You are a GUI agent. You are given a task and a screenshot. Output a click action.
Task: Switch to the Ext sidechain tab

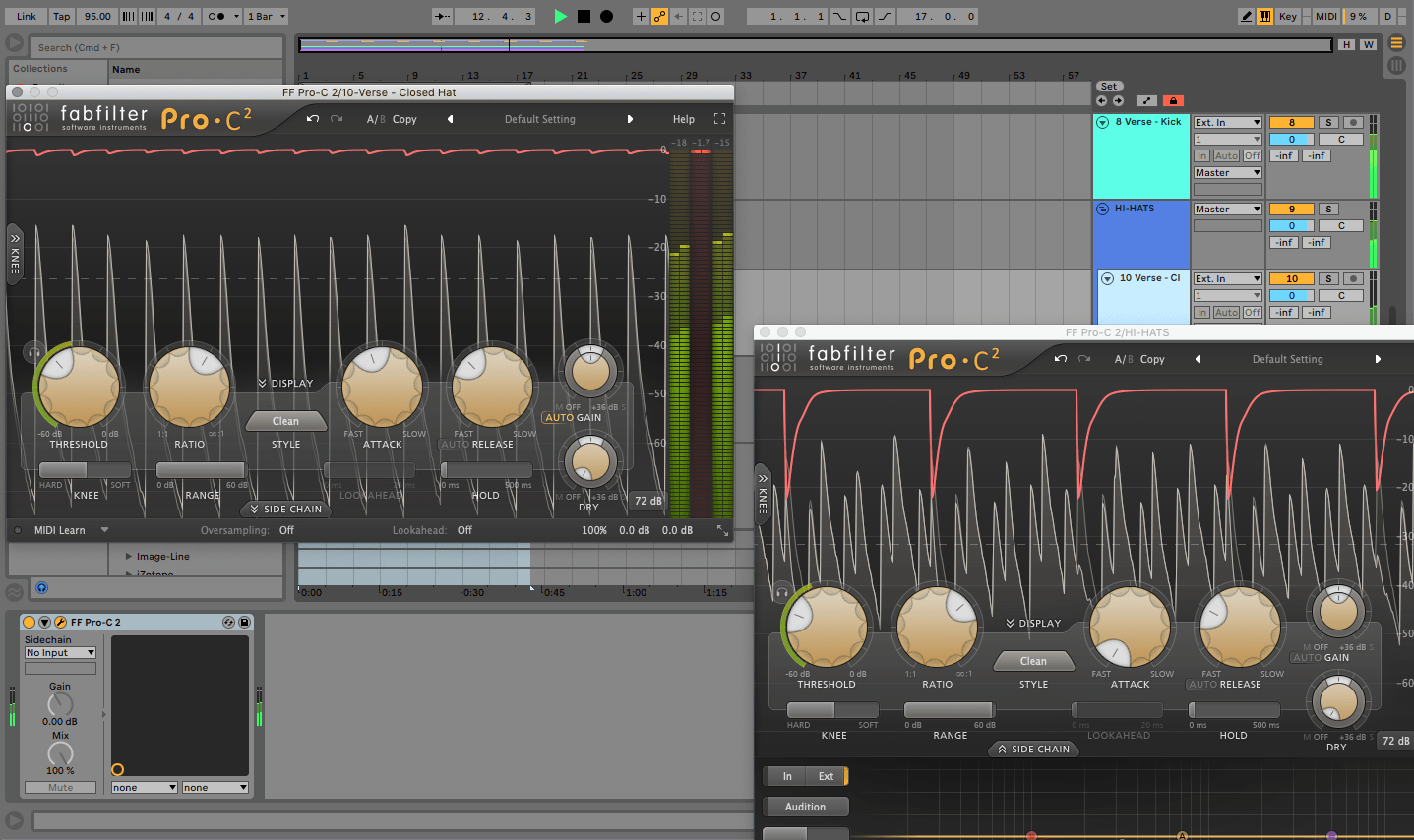[828, 776]
